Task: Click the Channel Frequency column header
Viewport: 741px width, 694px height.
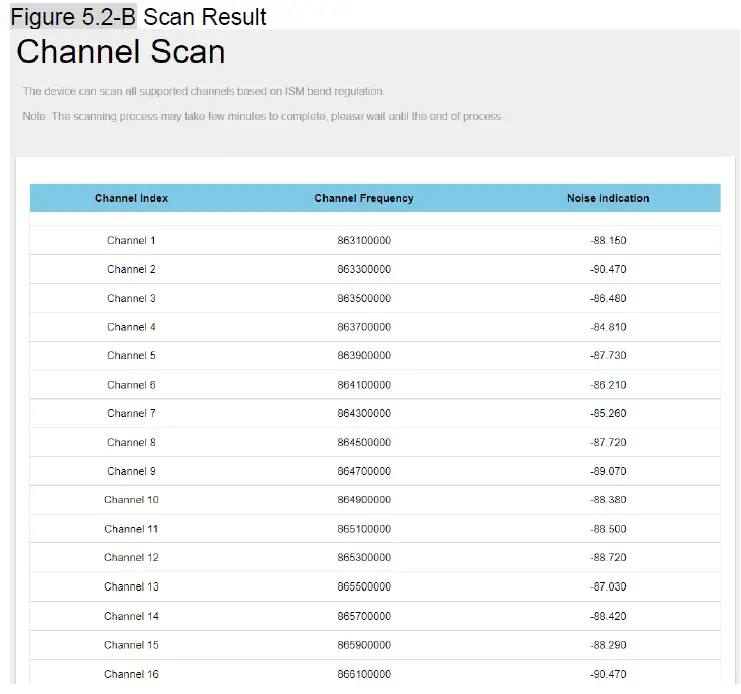Action: tap(364, 198)
